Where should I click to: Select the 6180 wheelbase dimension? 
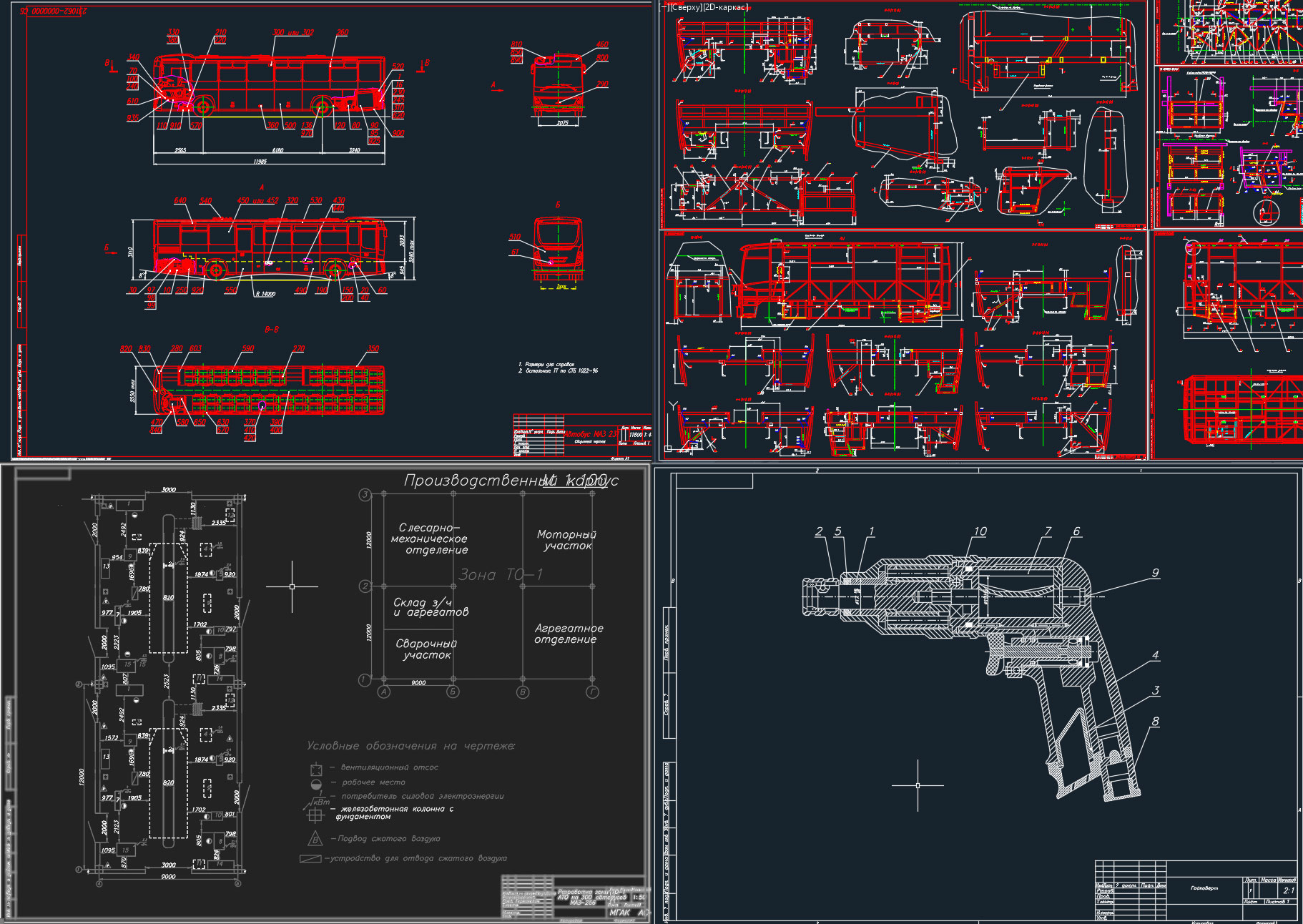tap(277, 150)
